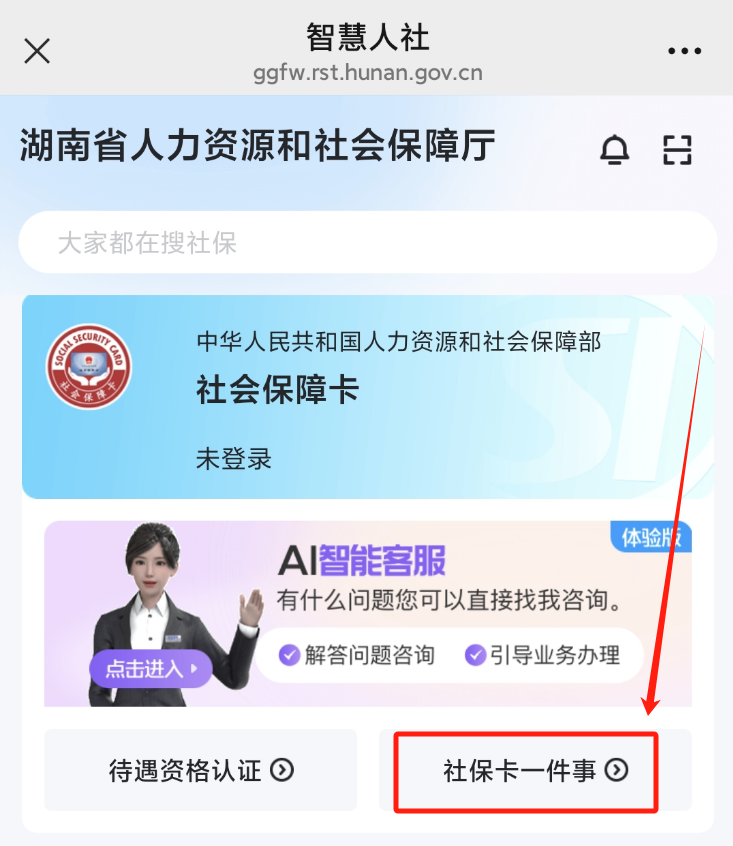Image resolution: width=733 pixels, height=846 pixels.
Task: Check the 引导业务办理 checkmark
Action: [x=475, y=655]
